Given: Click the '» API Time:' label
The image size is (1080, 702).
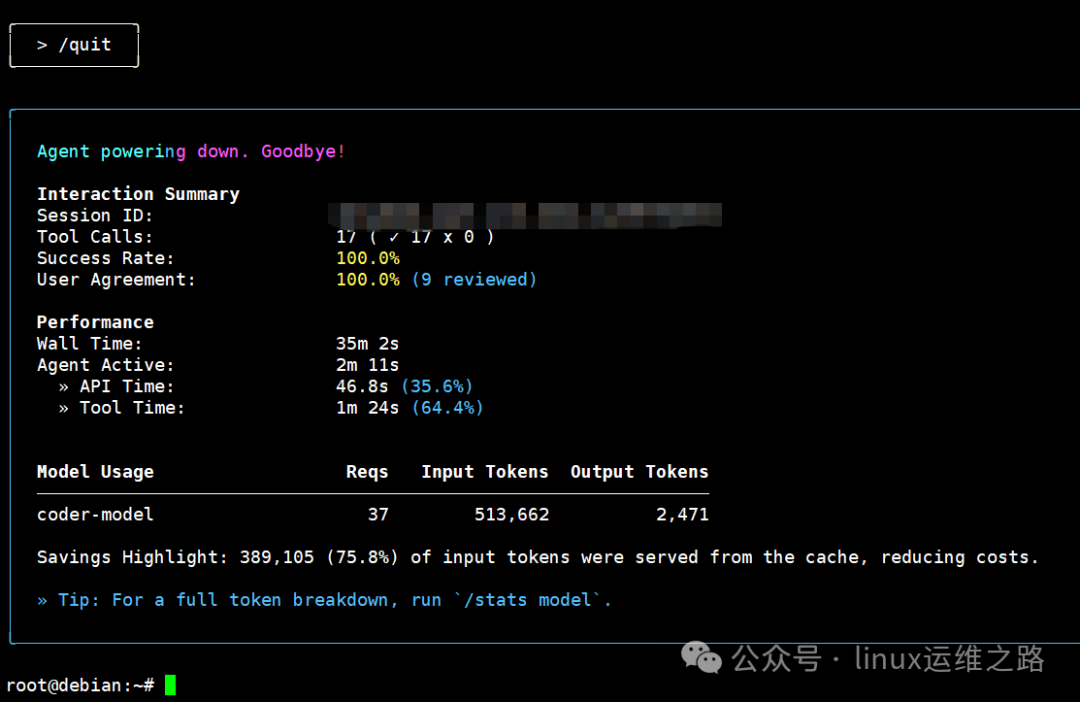Looking at the screenshot, I should 116,386.
